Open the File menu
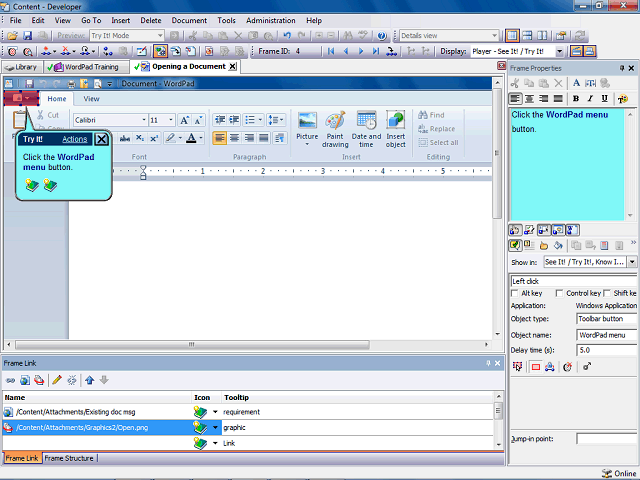The height and width of the screenshot is (480, 640). pyautogui.click(x=16, y=20)
